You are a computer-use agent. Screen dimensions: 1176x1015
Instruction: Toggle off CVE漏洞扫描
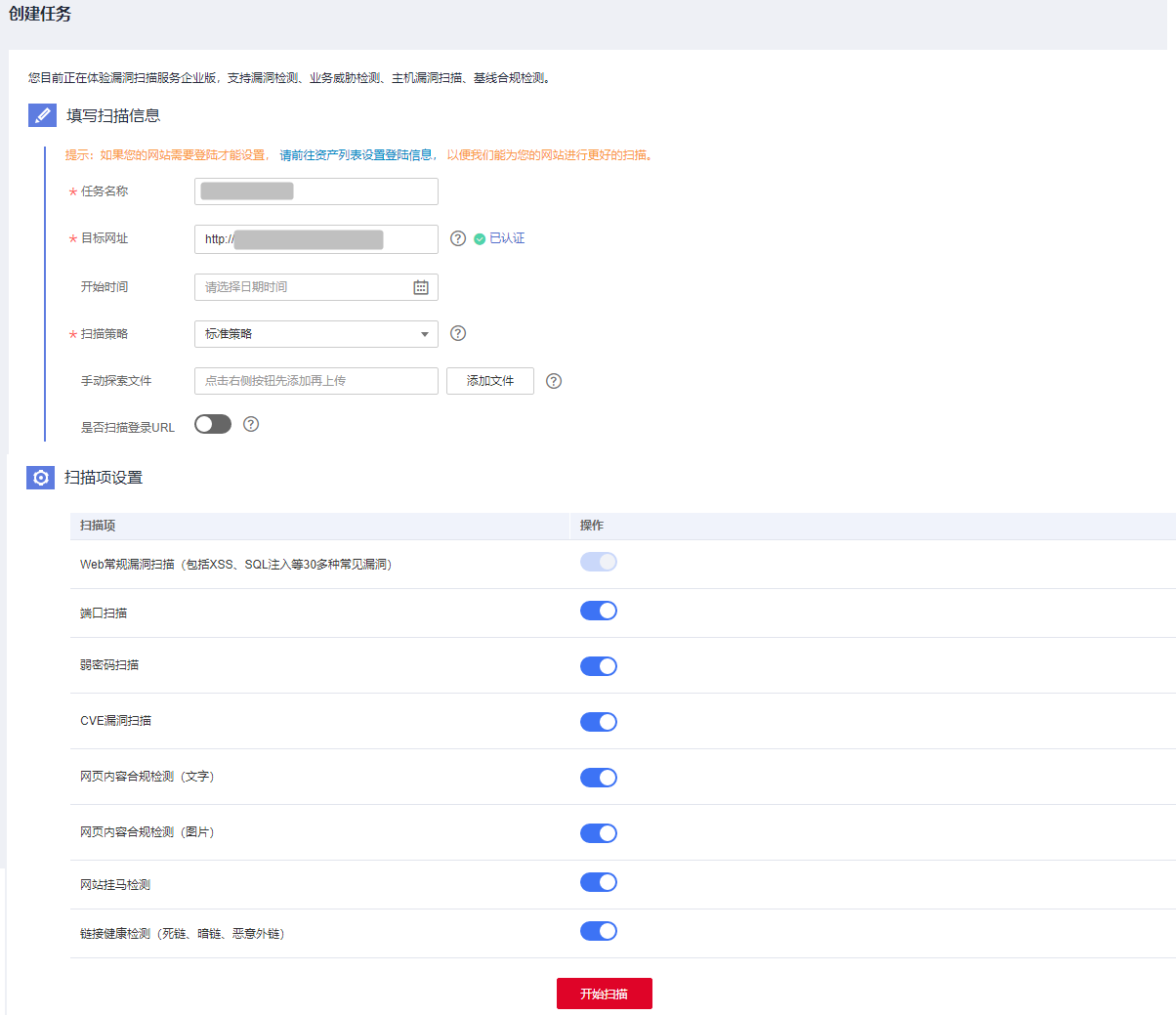click(599, 722)
